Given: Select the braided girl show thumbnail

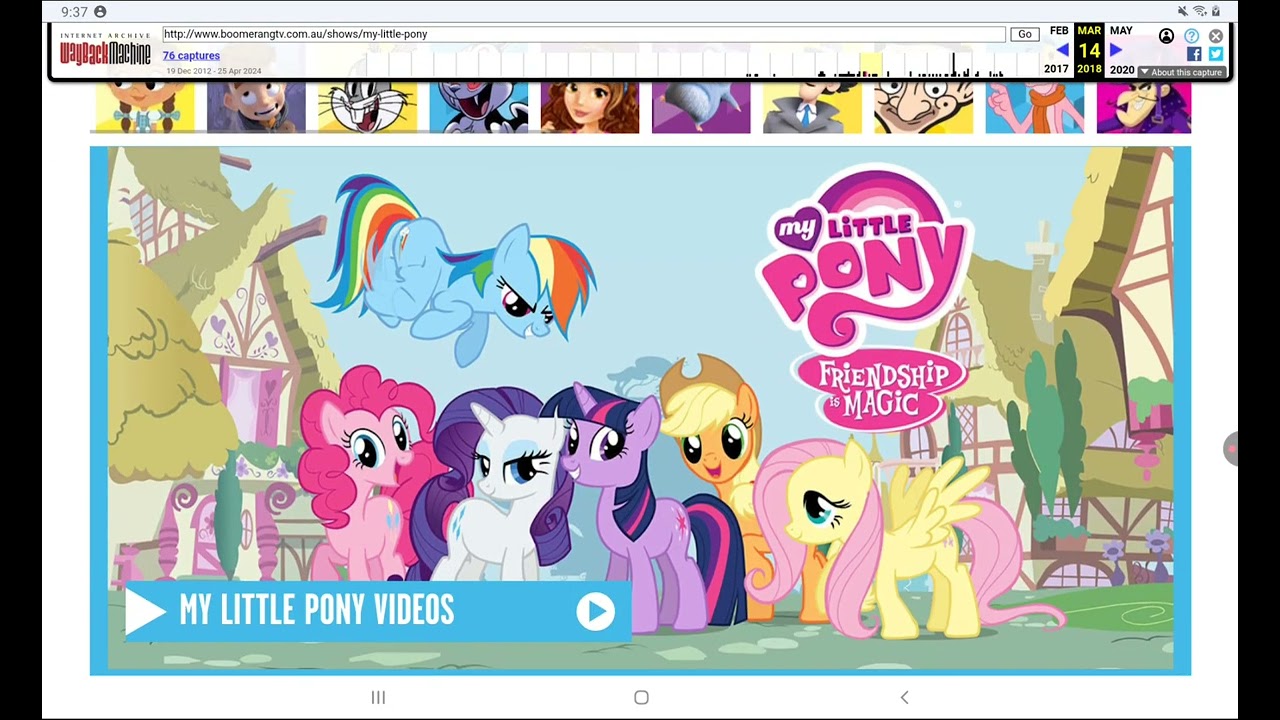Looking at the screenshot, I should (145, 108).
